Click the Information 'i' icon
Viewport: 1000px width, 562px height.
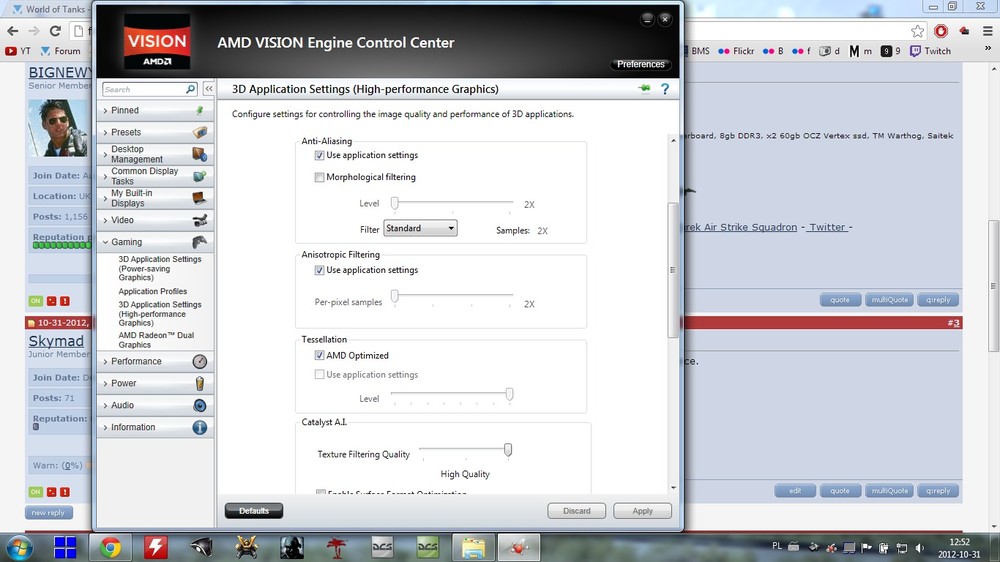point(200,427)
